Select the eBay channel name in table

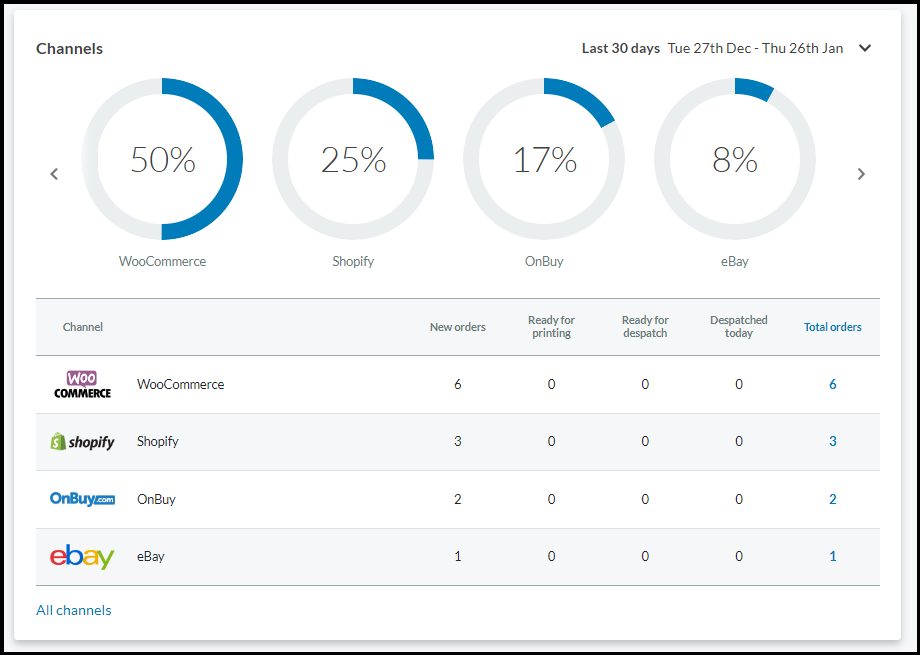(151, 556)
